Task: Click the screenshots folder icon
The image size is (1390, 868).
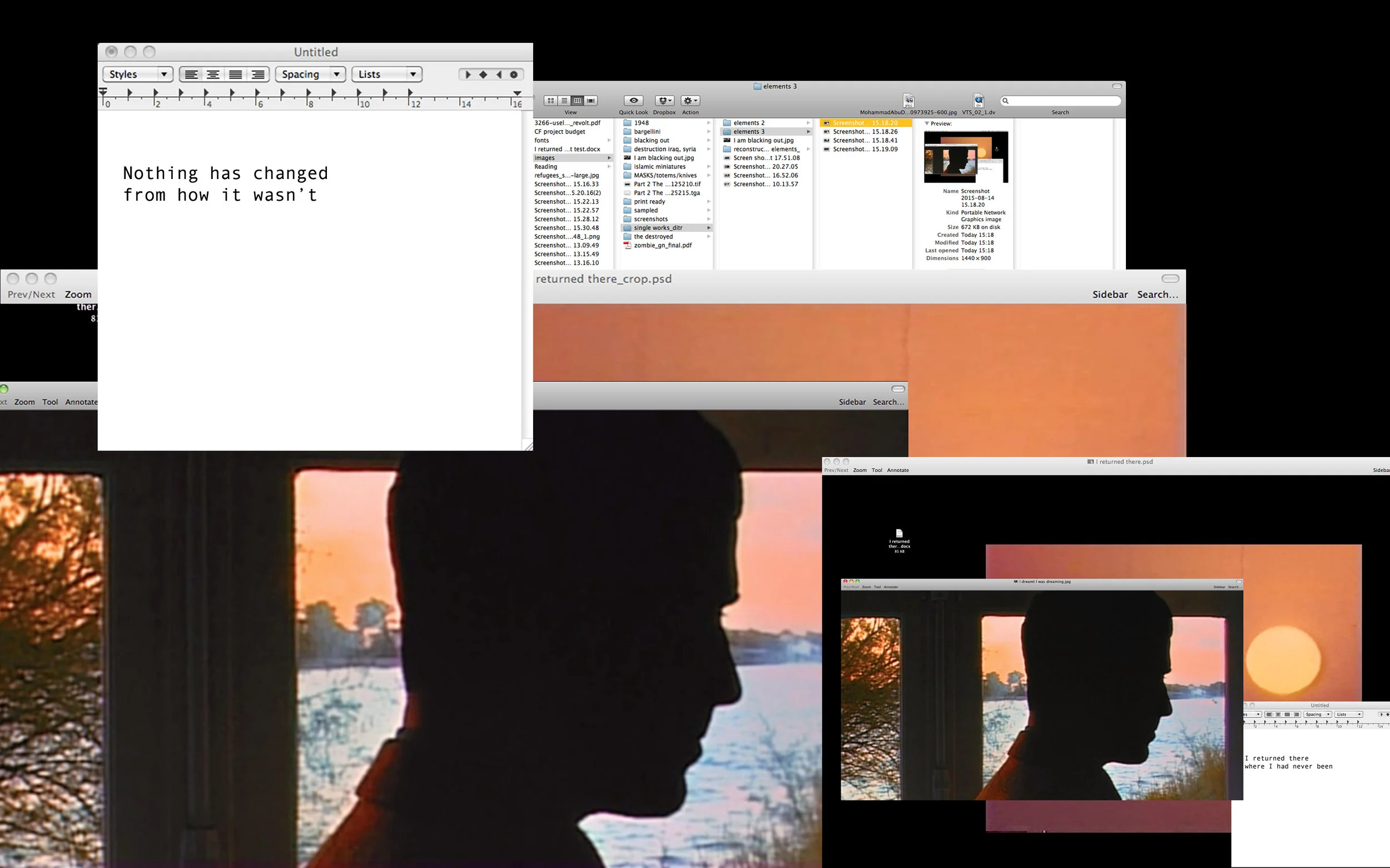Action: click(627, 219)
